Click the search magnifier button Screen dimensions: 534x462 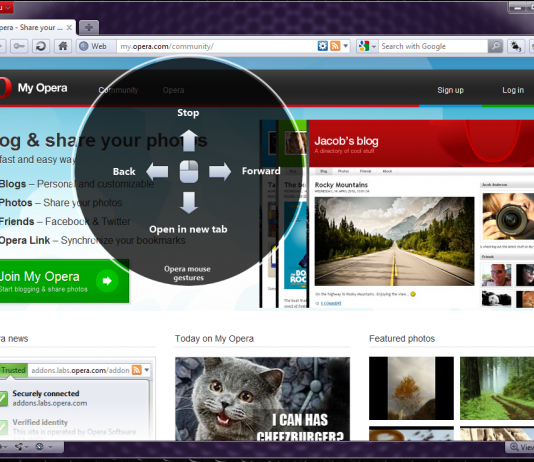point(495,46)
